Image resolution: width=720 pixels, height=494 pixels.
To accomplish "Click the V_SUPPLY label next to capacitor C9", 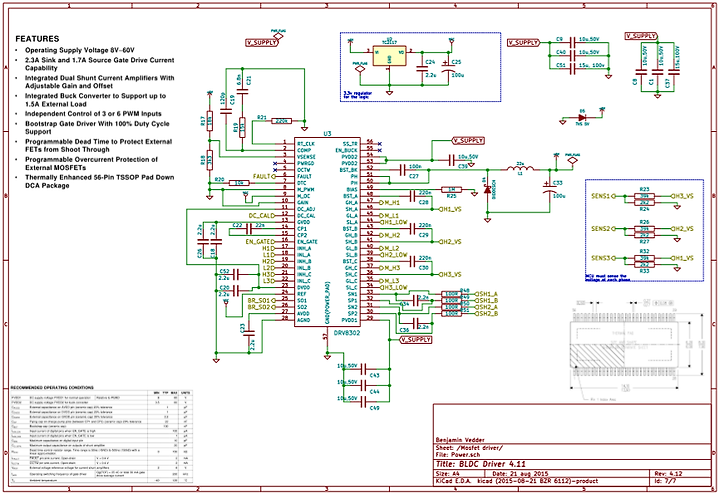I will 523,43.
